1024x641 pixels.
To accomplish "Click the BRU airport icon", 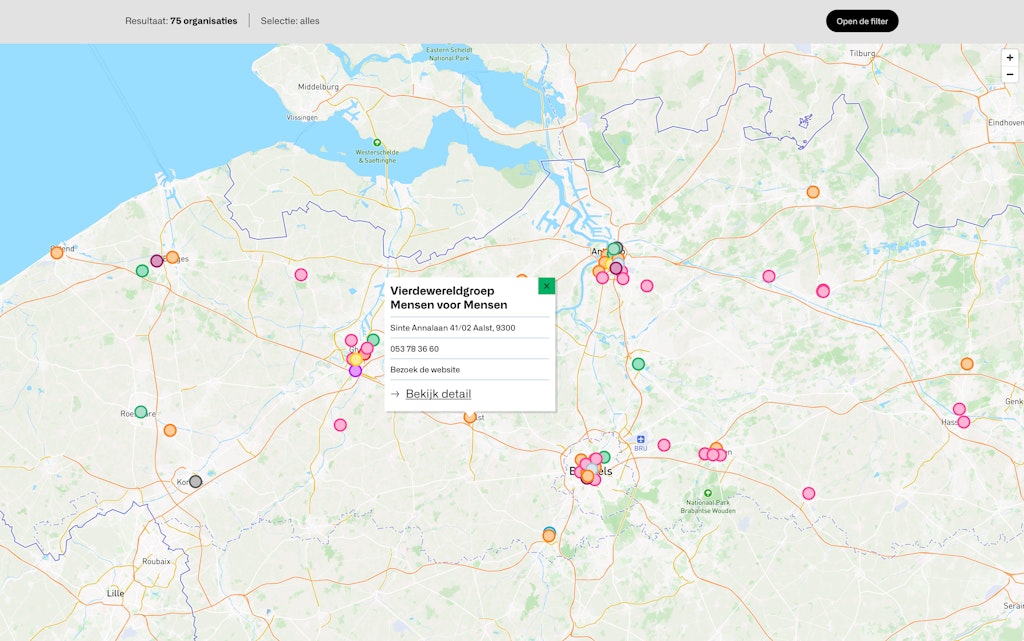I will pos(641,438).
